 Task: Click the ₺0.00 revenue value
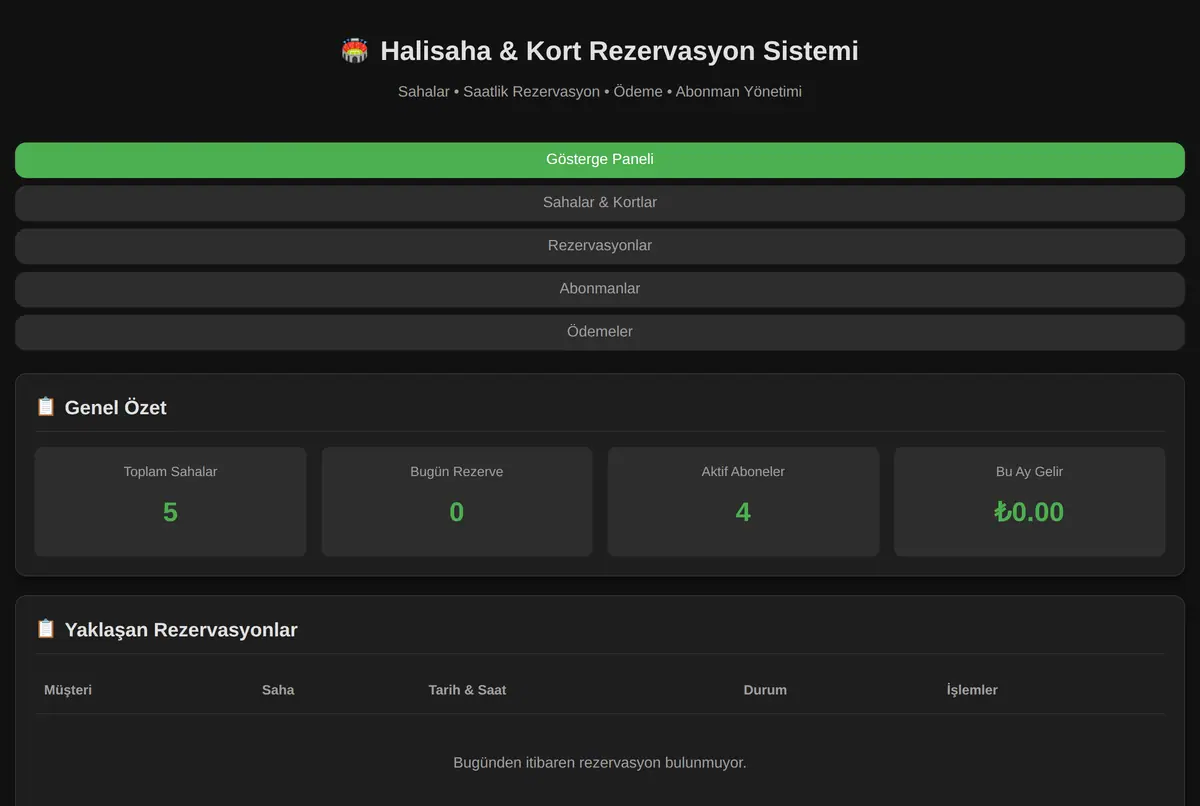(x=1030, y=512)
